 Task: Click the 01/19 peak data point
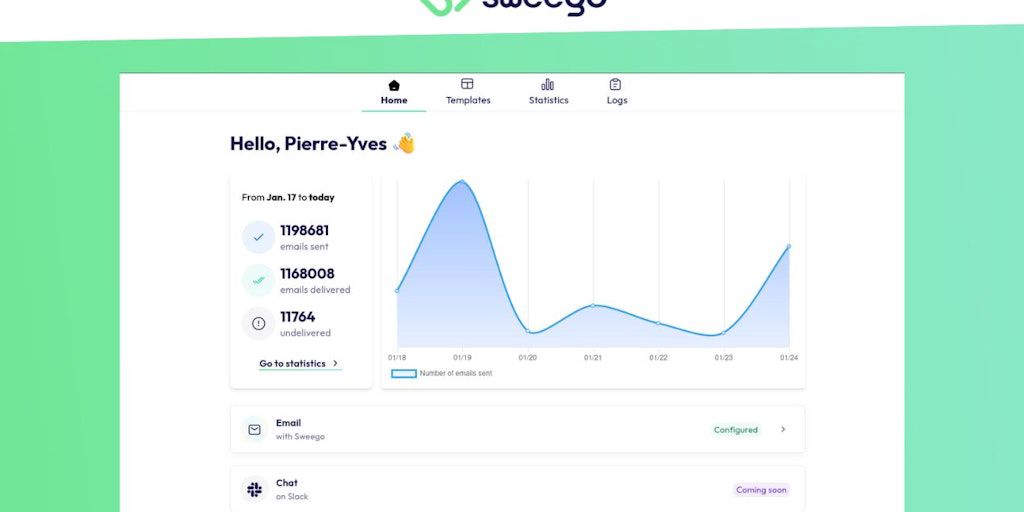click(462, 181)
